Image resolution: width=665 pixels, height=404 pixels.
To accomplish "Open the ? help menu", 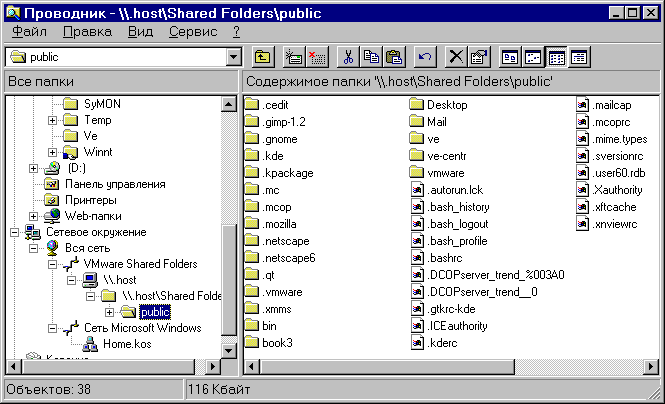I will point(236,32).
